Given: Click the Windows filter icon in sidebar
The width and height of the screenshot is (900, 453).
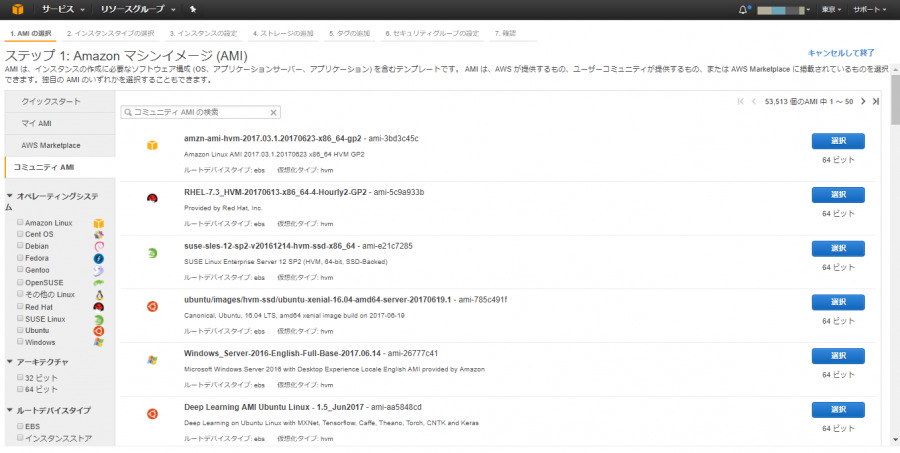Looking at the screenshot, I should (99, 343).
